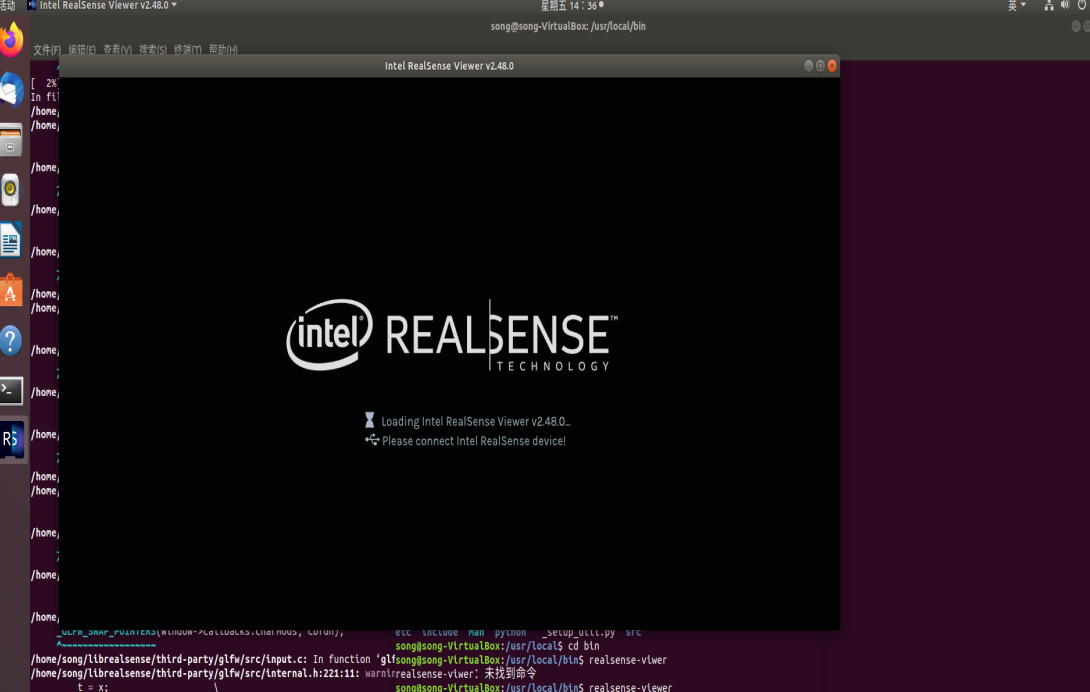Click the Intel RealSense logo

(452, 335)
